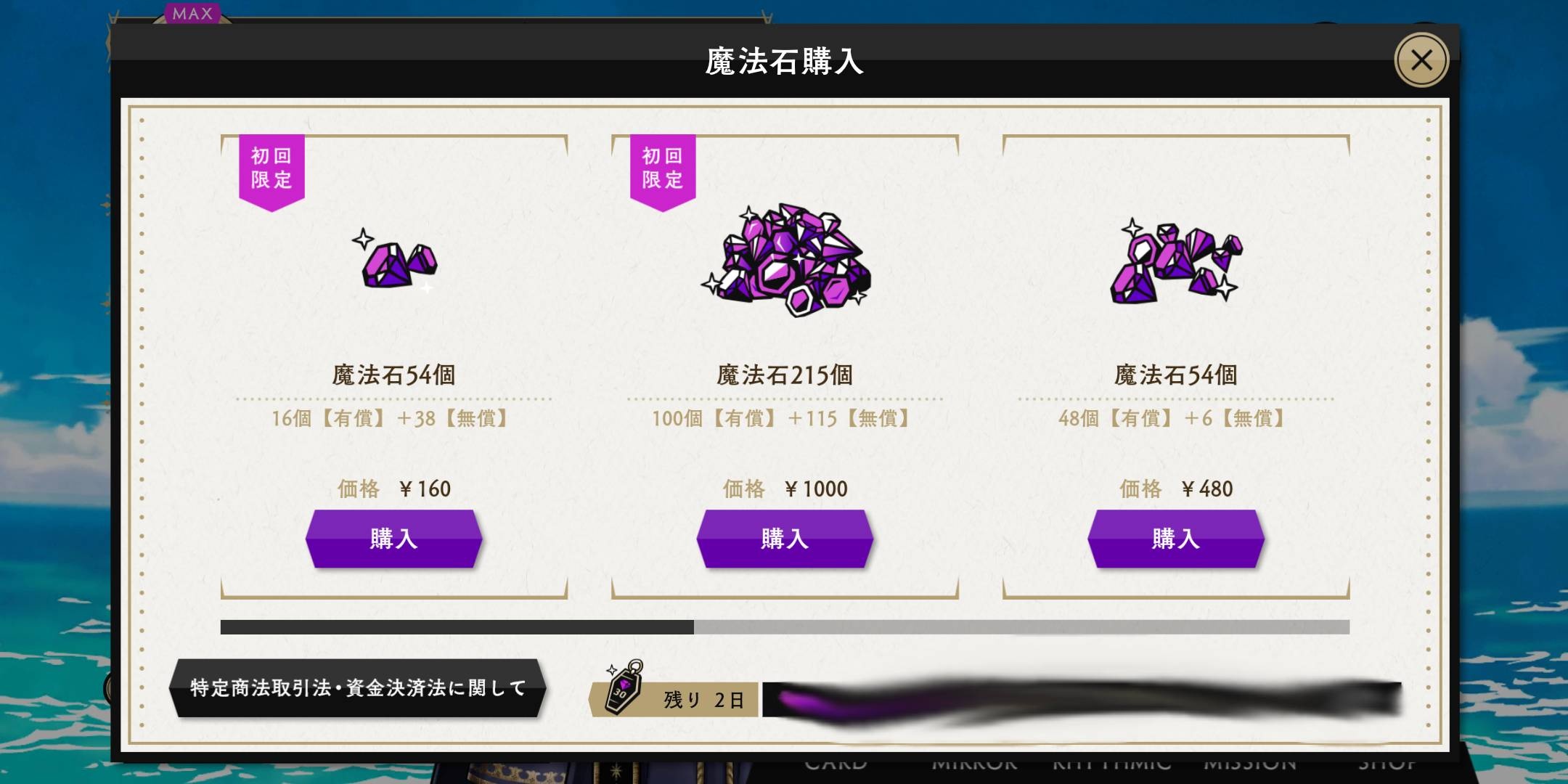
Task: Buy the ¥160 first-time 54 stone pack
Action: [x=393, y=539]
